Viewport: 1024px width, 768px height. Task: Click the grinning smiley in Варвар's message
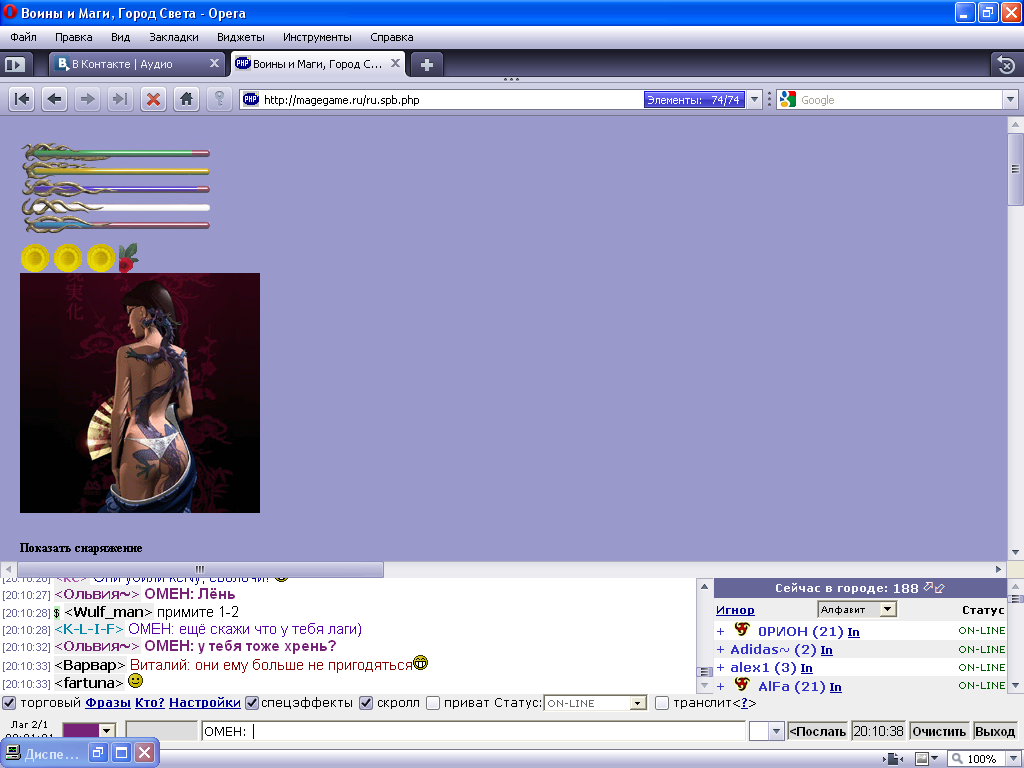[x=421, y=663]
